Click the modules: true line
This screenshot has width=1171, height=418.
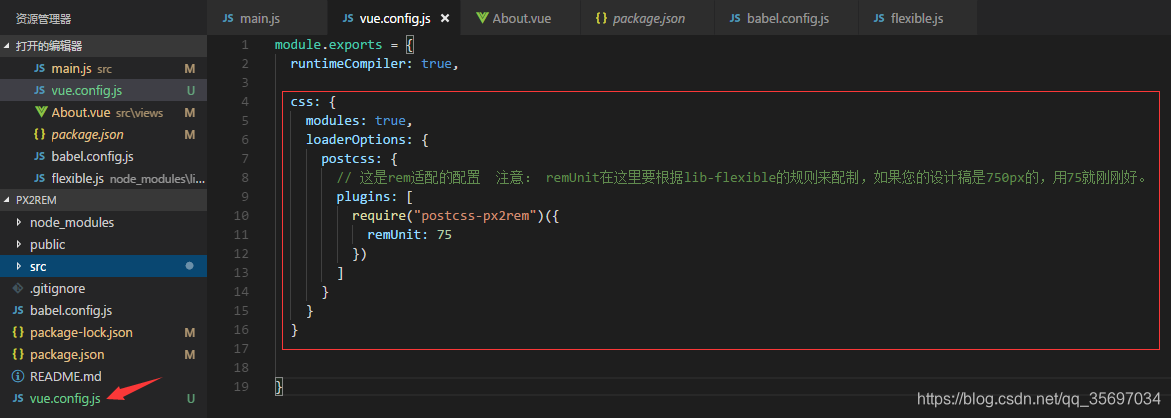click(359, 120)
